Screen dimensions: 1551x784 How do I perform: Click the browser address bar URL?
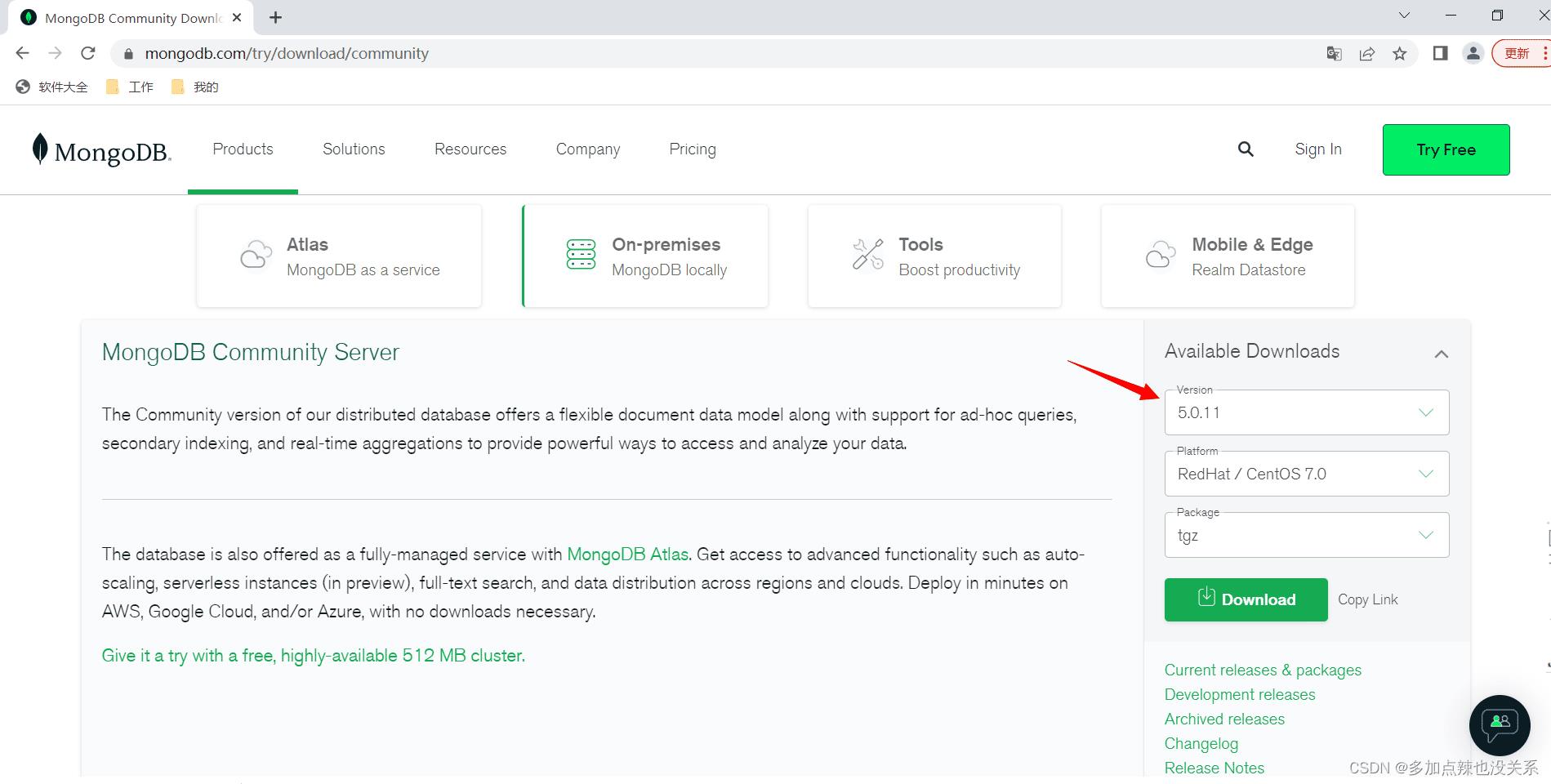287,54
